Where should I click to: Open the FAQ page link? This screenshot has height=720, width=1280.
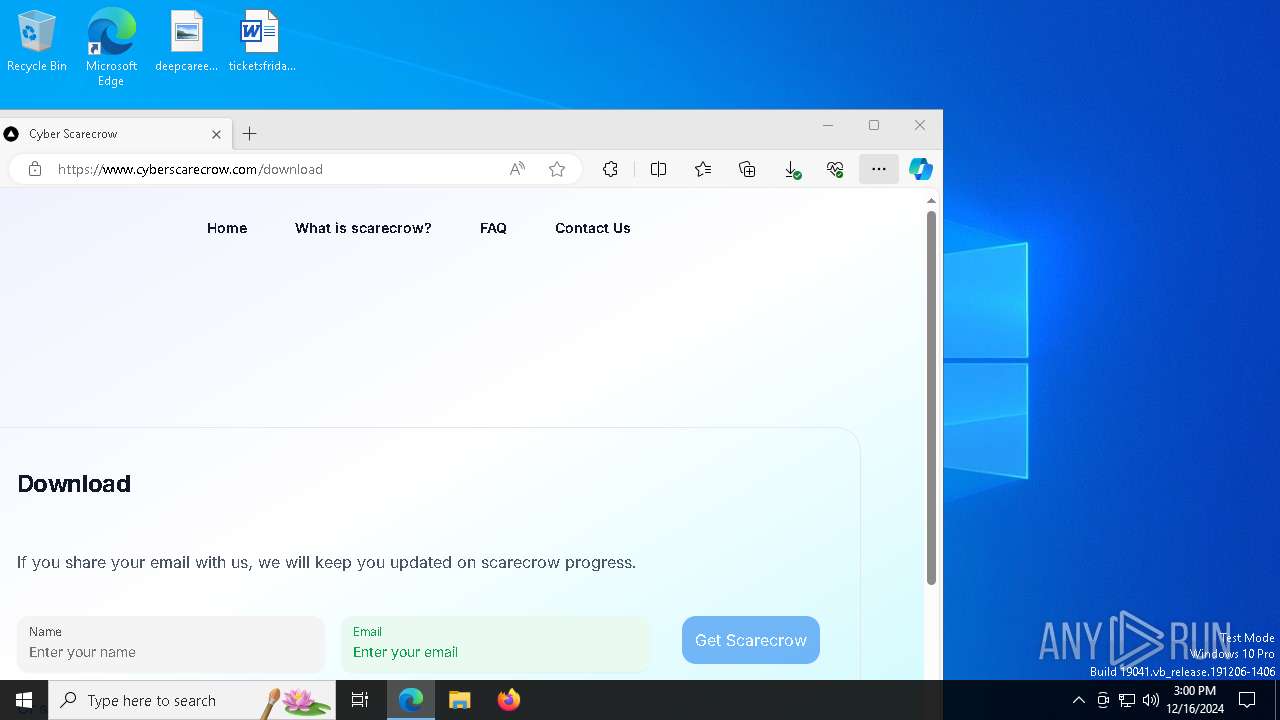[493, 228]
